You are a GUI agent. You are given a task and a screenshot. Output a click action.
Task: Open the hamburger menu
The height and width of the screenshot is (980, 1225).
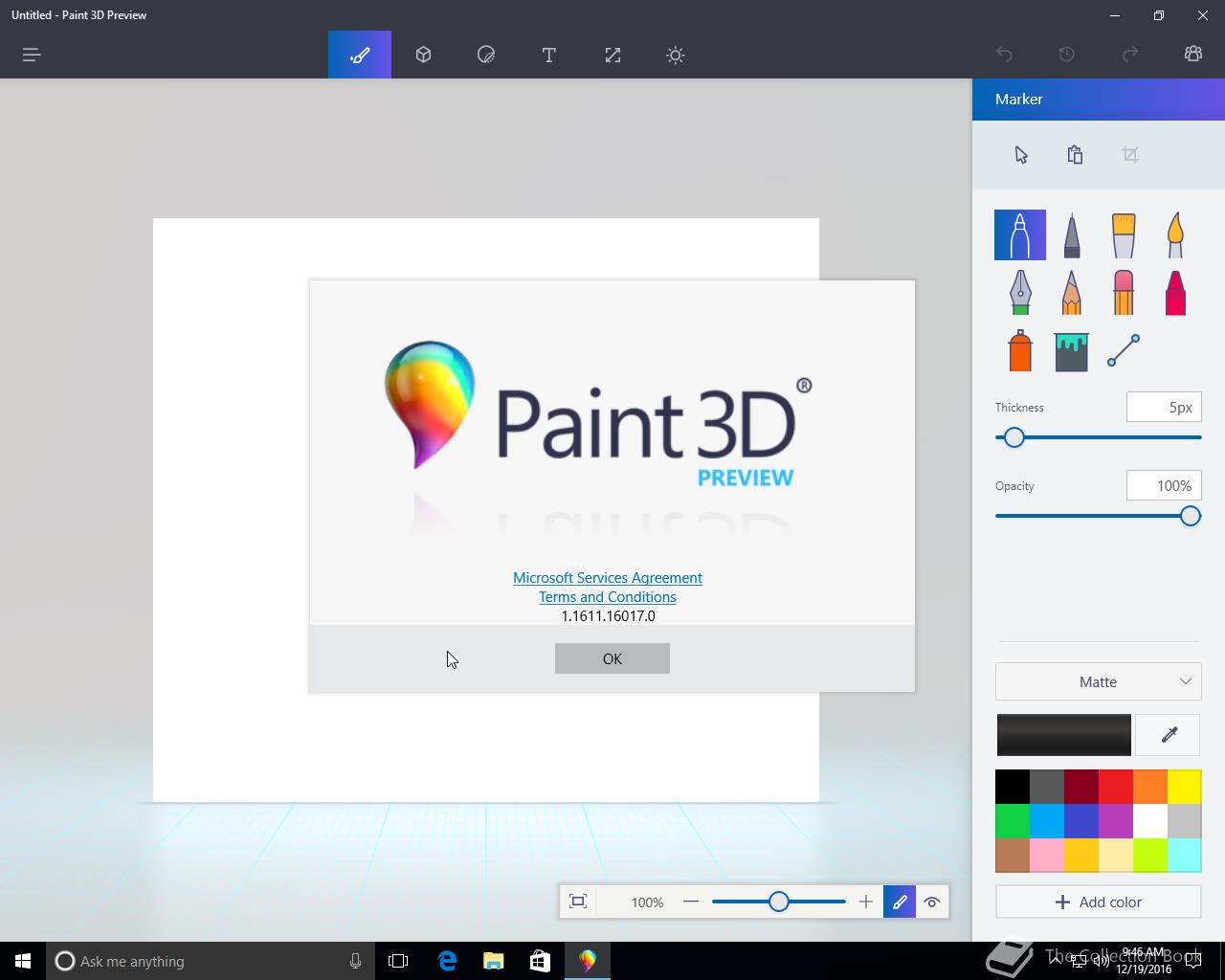32,55
